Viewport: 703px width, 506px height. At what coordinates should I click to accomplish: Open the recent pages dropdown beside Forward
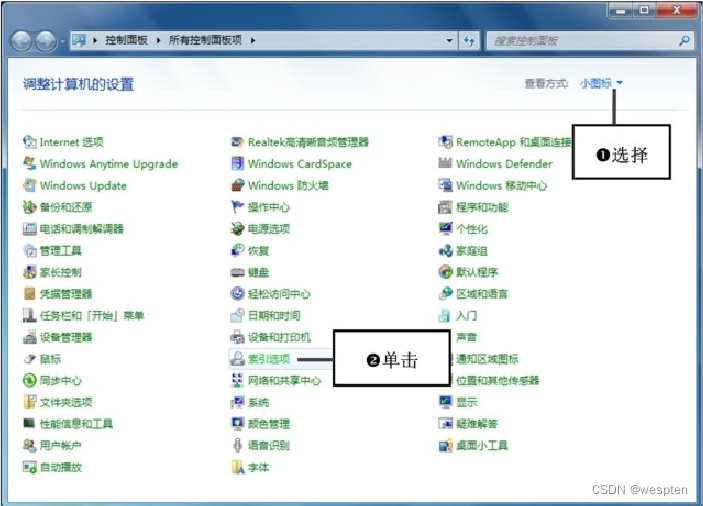click(x=63, y=41)
